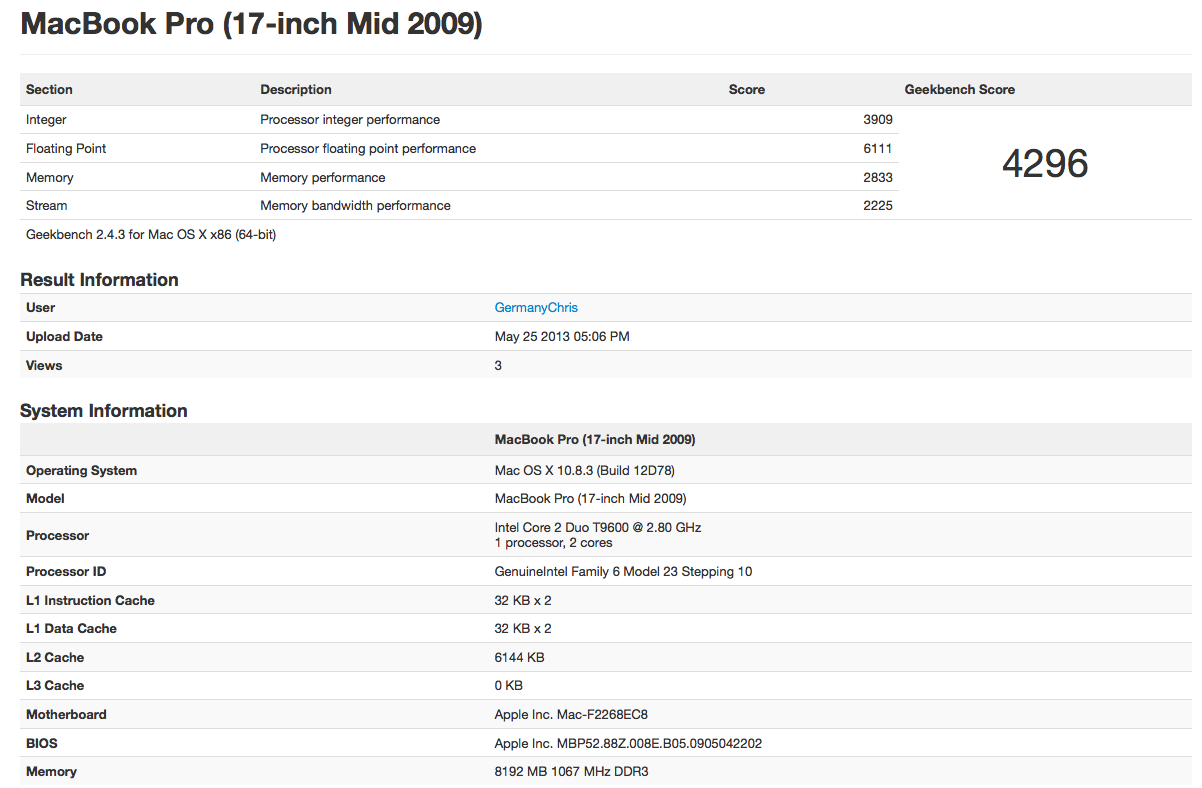This screenshot has width=1202, height=788.
Task: Click the Description column header
Action: click(296, 90)
